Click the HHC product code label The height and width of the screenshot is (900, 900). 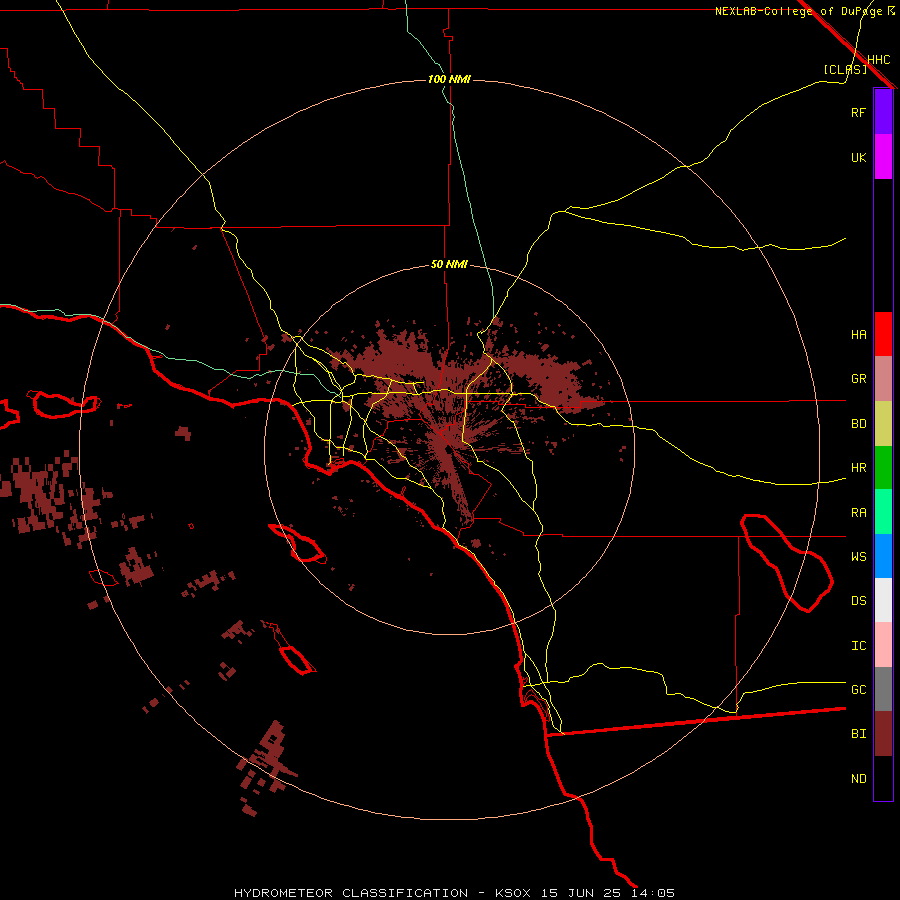click(x=878, y=60)
